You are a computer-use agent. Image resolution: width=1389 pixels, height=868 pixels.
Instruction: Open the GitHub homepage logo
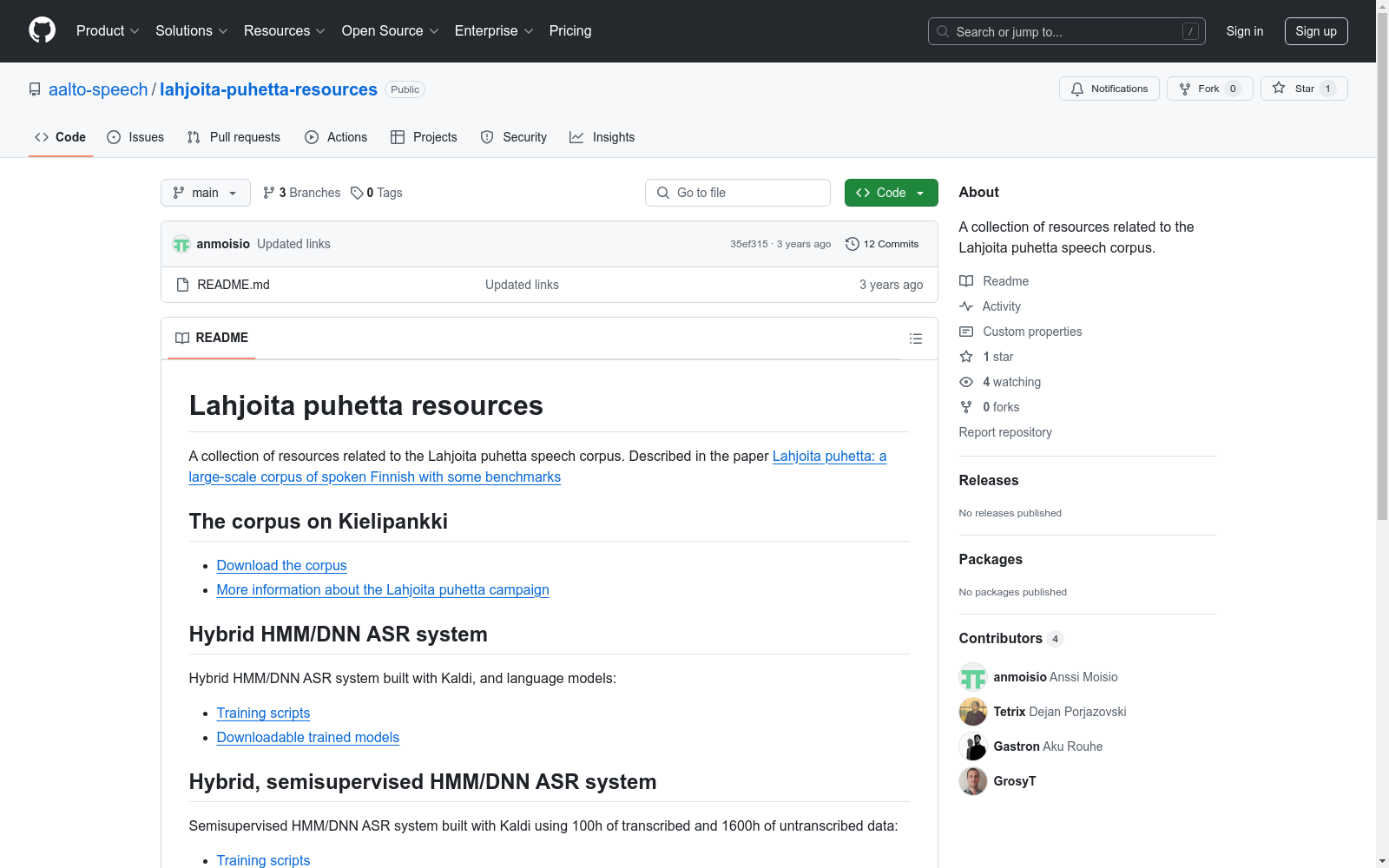(42, 30)
